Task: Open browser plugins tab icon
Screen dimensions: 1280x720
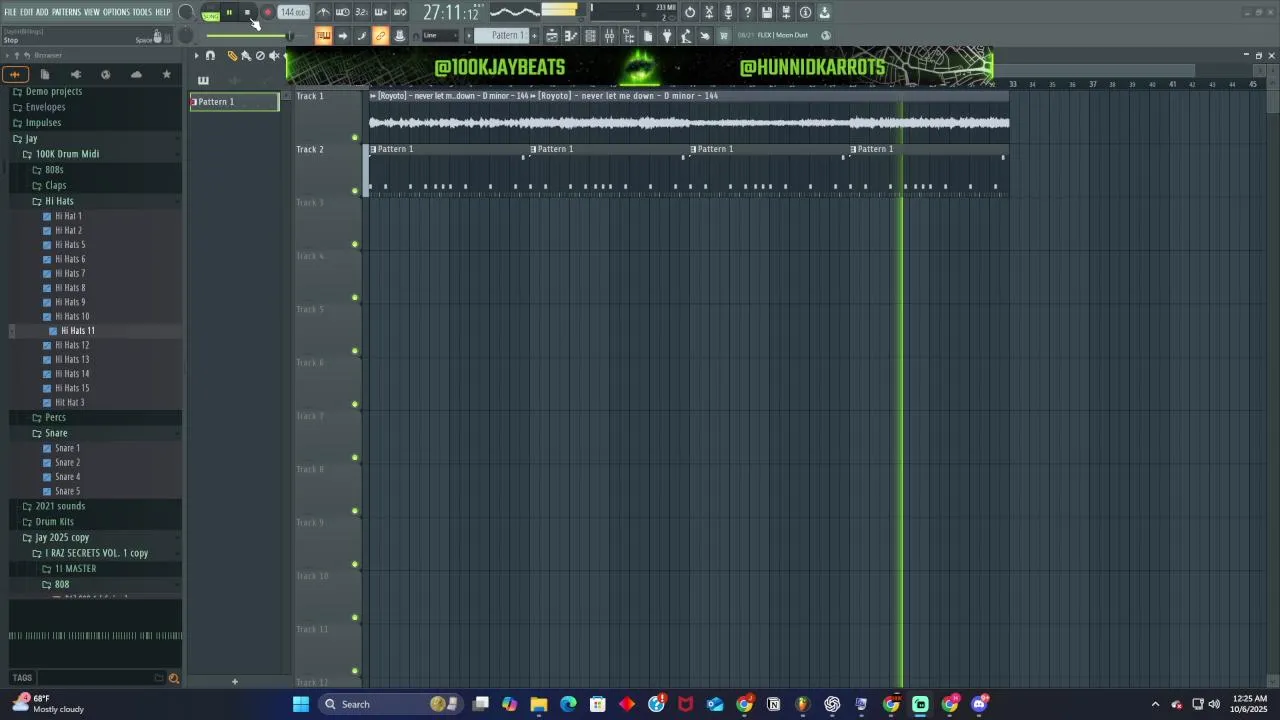Action: point(75,74)
